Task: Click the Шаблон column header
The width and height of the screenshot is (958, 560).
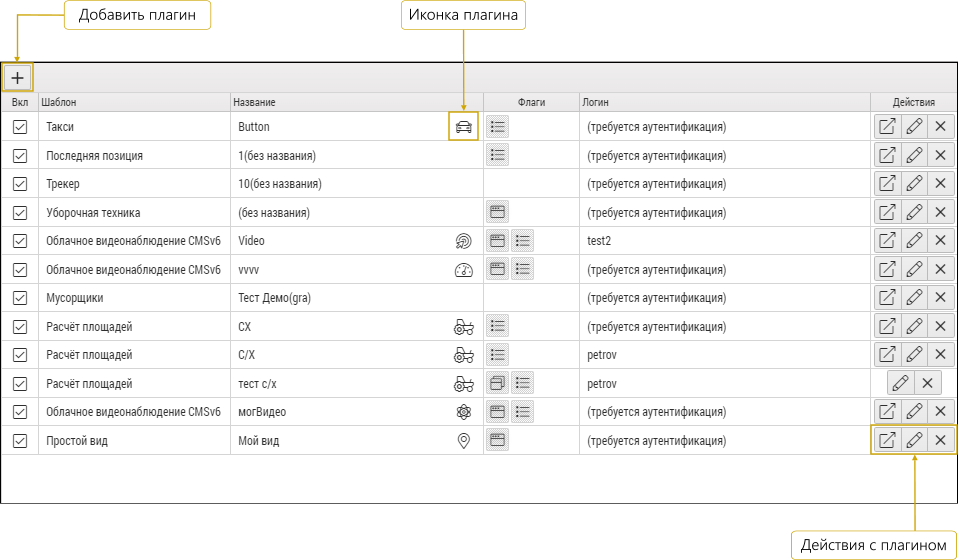Action: click(134, 103)
